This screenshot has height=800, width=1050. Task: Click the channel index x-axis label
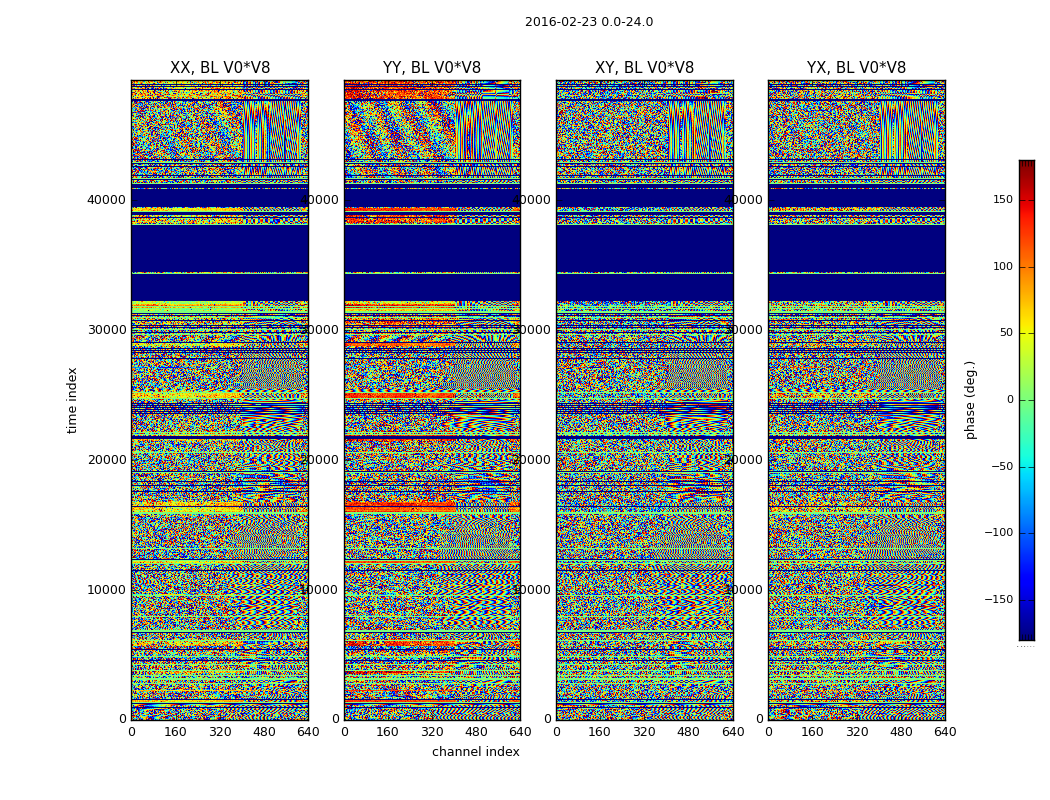point(475,752)
